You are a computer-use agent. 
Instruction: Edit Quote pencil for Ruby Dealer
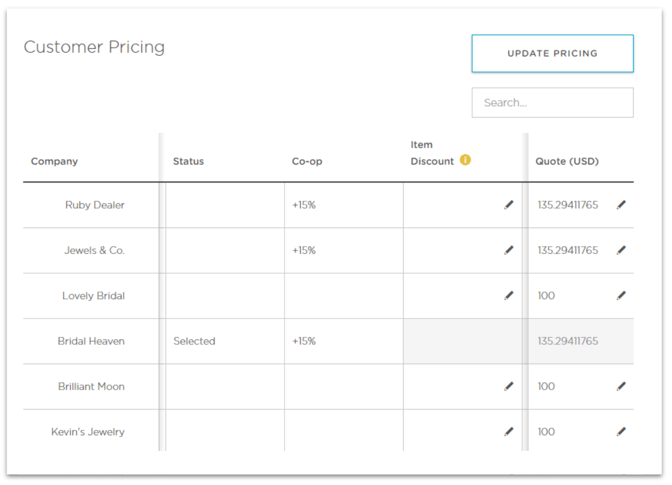pyautogui.click(x=621, y=205)
